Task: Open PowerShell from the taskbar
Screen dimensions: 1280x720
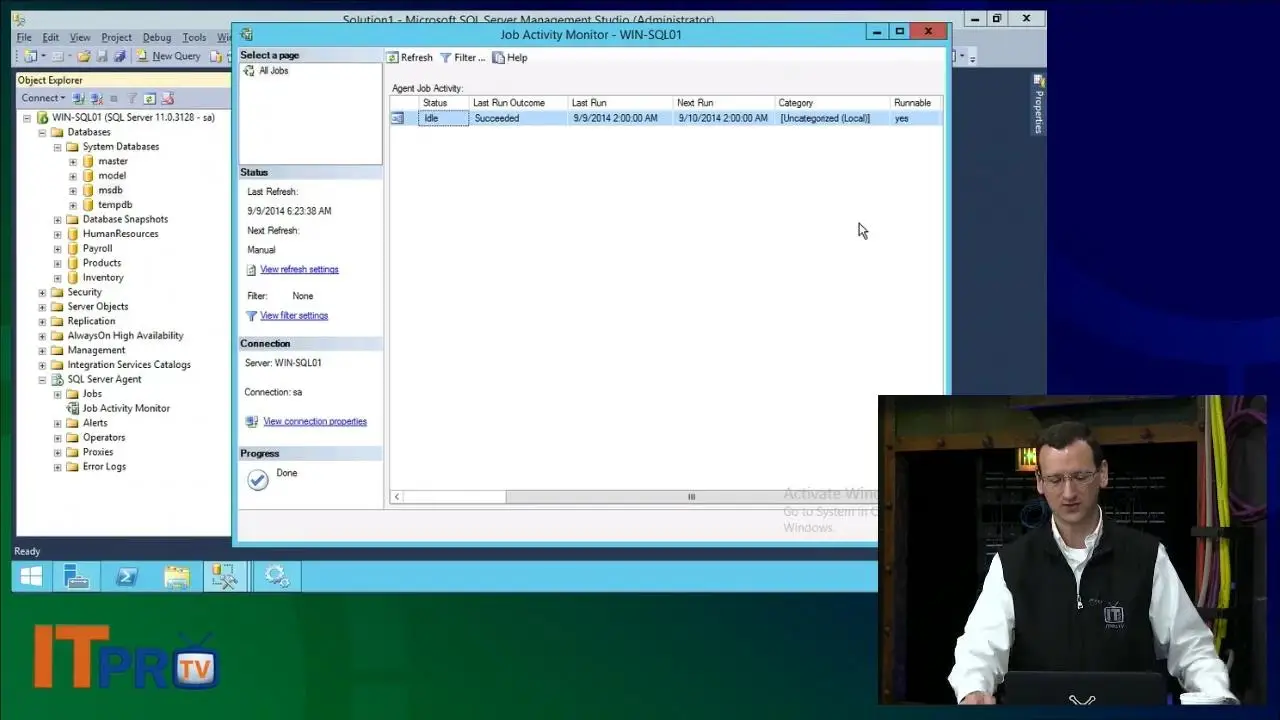Action: point(127,577)
